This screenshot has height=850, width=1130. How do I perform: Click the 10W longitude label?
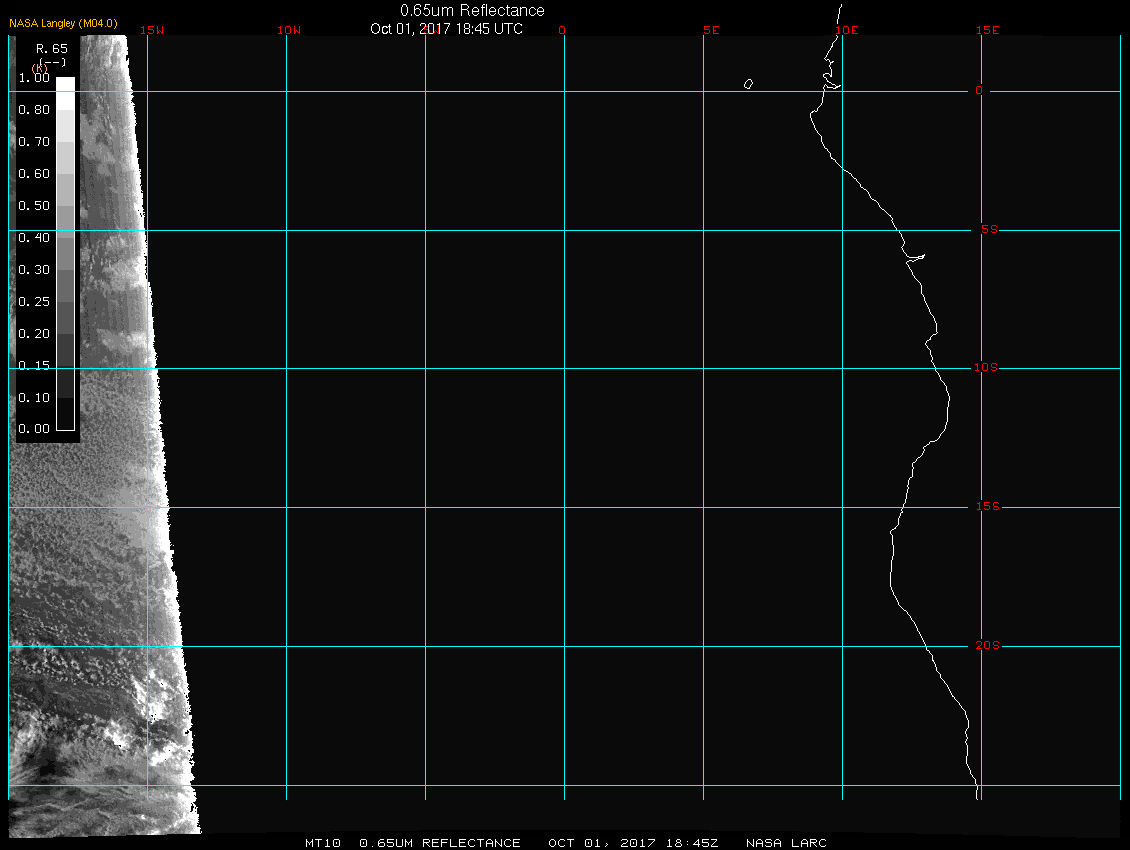[x=288, y=30]
